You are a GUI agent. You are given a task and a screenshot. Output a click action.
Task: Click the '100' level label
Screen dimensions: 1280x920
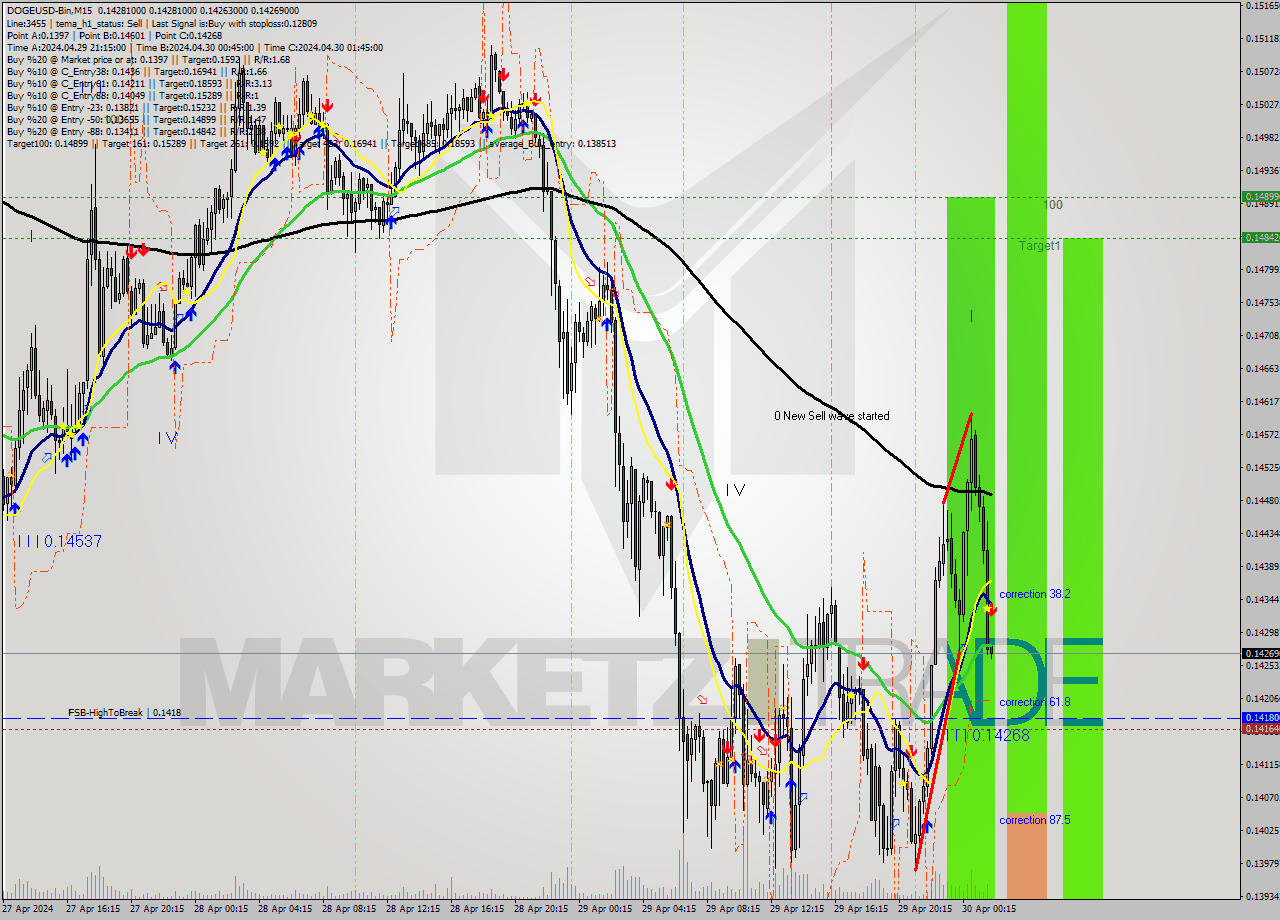pos(1053,205)
